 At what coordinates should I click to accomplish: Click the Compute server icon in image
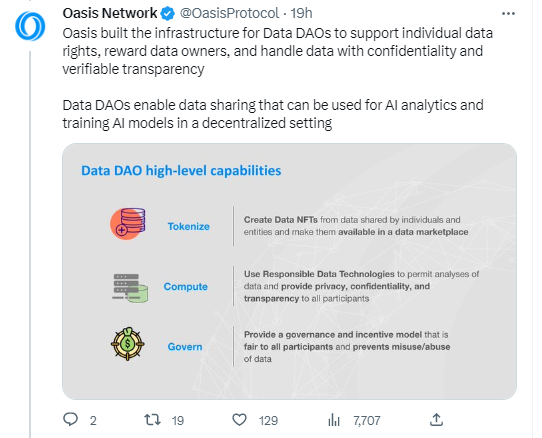tap(130, 288)
